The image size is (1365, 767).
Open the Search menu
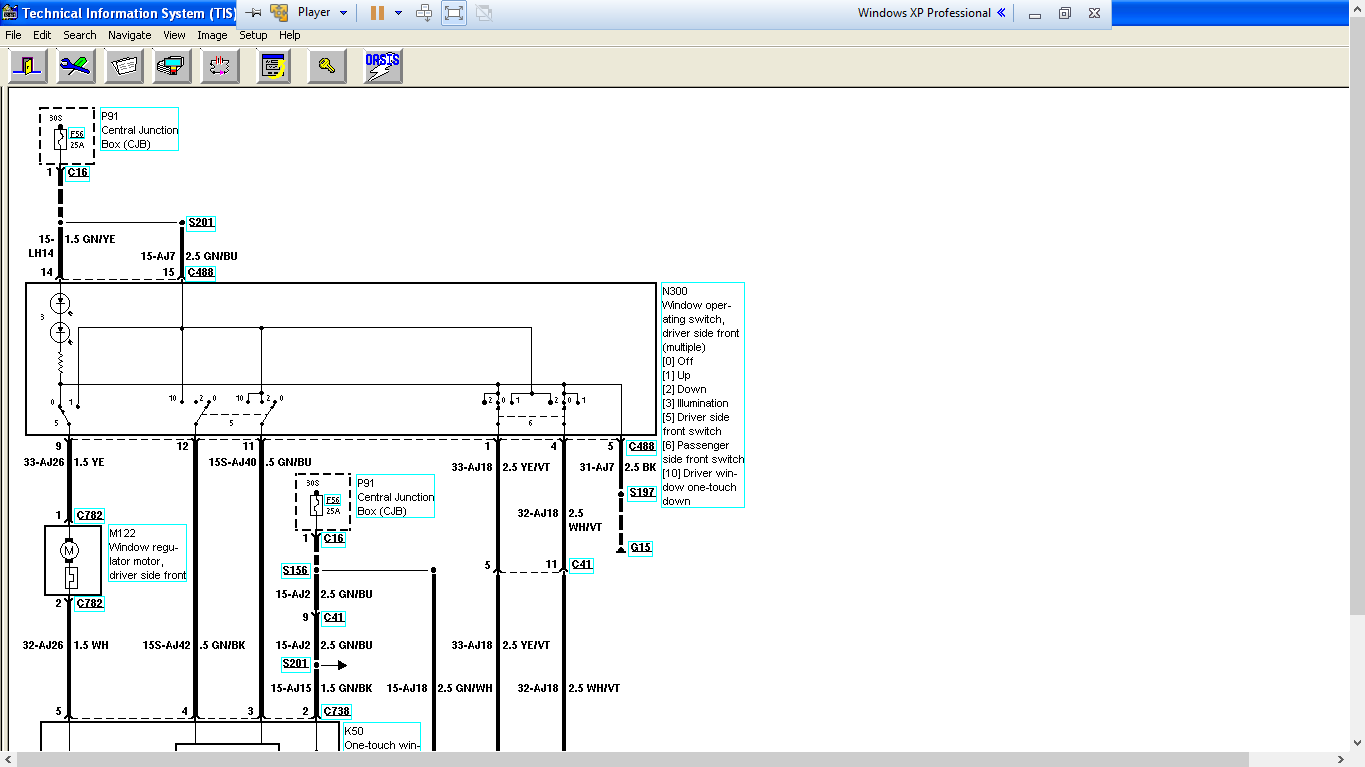pos(80,35)
